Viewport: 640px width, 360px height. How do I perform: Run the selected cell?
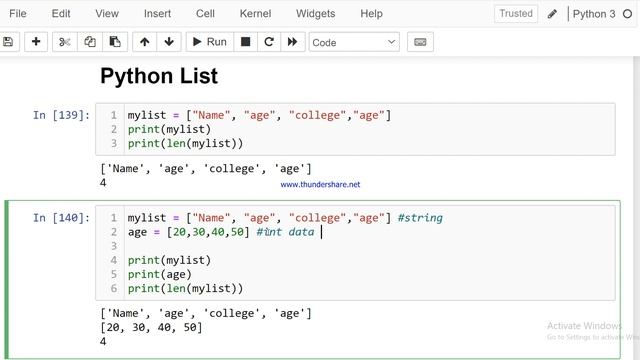[210, 42]
